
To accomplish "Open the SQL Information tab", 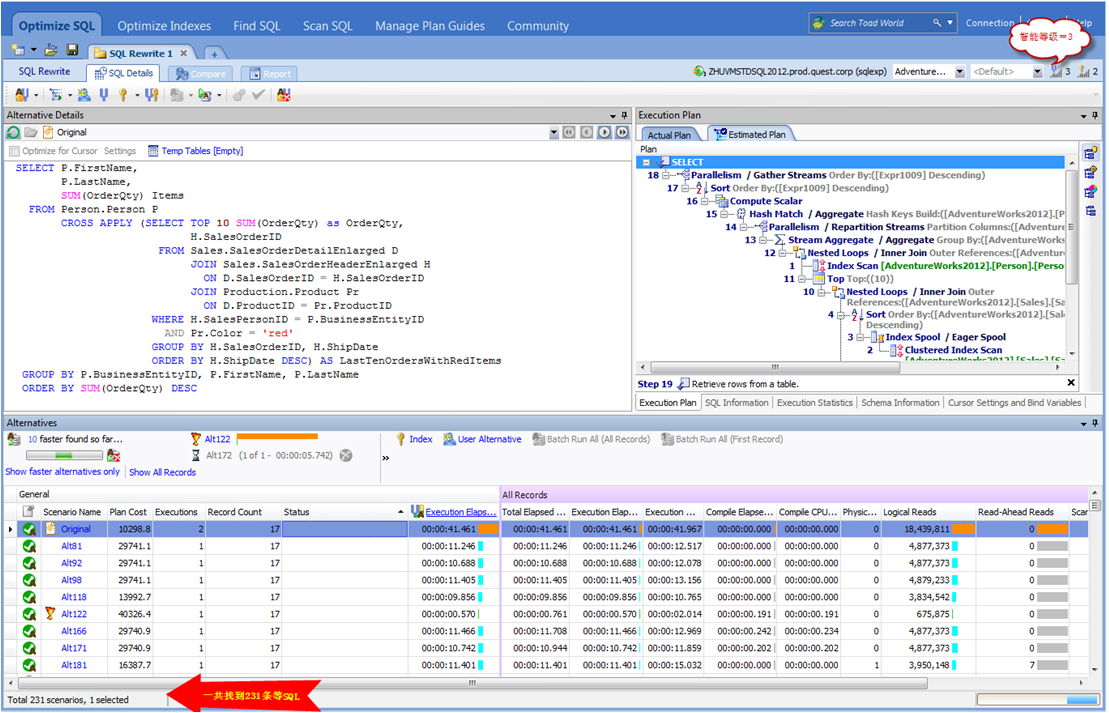I will (x=736, y=402).
